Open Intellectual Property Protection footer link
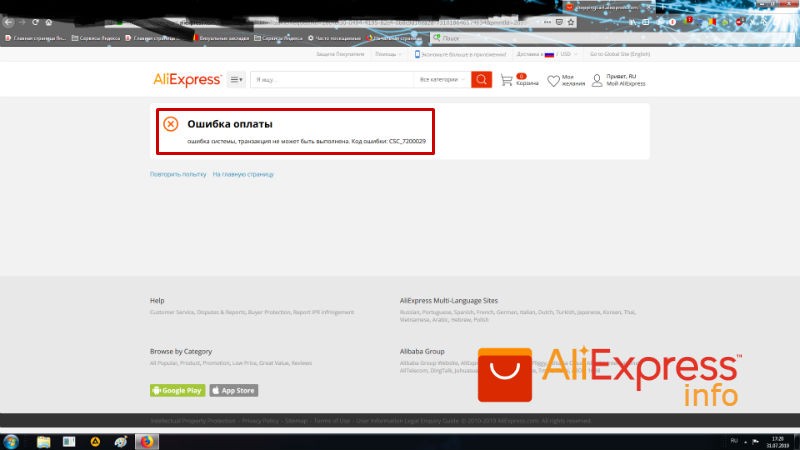 tap(193, 421)
